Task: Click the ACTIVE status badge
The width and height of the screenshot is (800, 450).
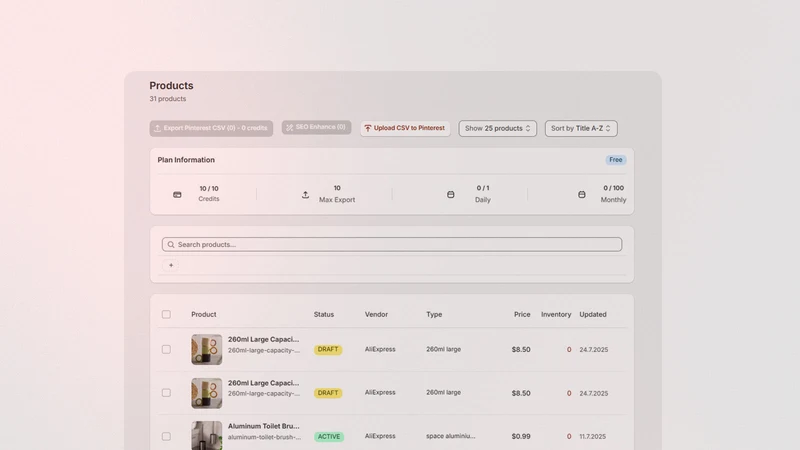Action: pyautogui.click(x=329, y=437)
